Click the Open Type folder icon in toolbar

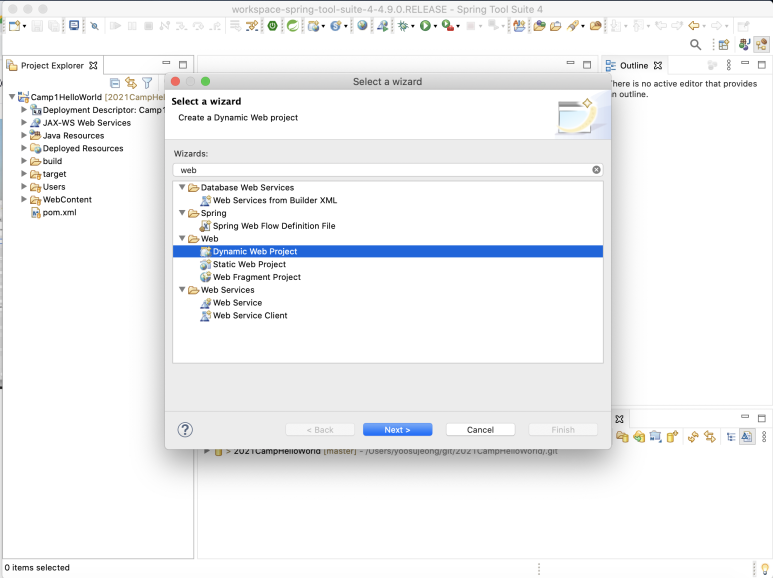pyautogui.click(x=539, y=26)
